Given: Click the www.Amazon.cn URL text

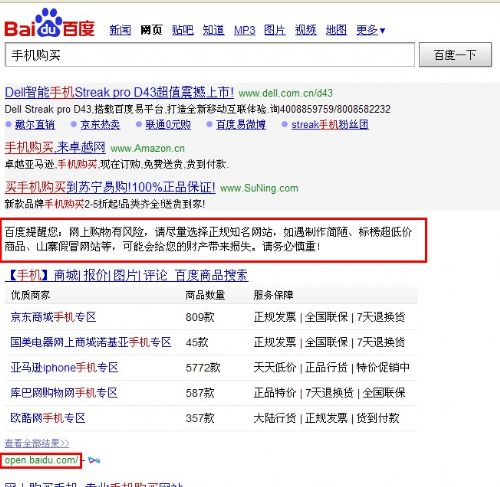Looking at the screenshot, I should pyautogui.click(x=147, y=148).
